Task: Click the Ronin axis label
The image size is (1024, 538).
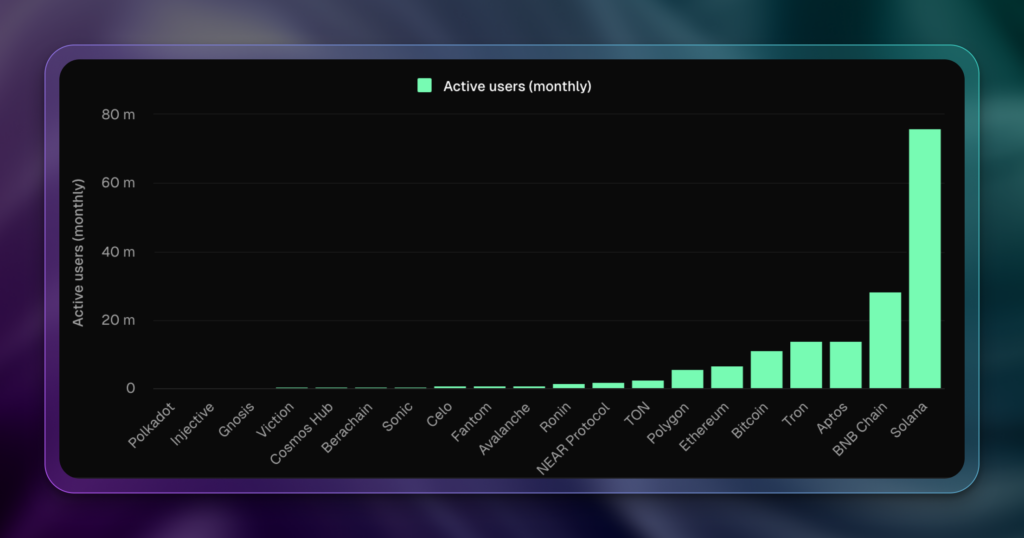Action: [x=555, y=417]
